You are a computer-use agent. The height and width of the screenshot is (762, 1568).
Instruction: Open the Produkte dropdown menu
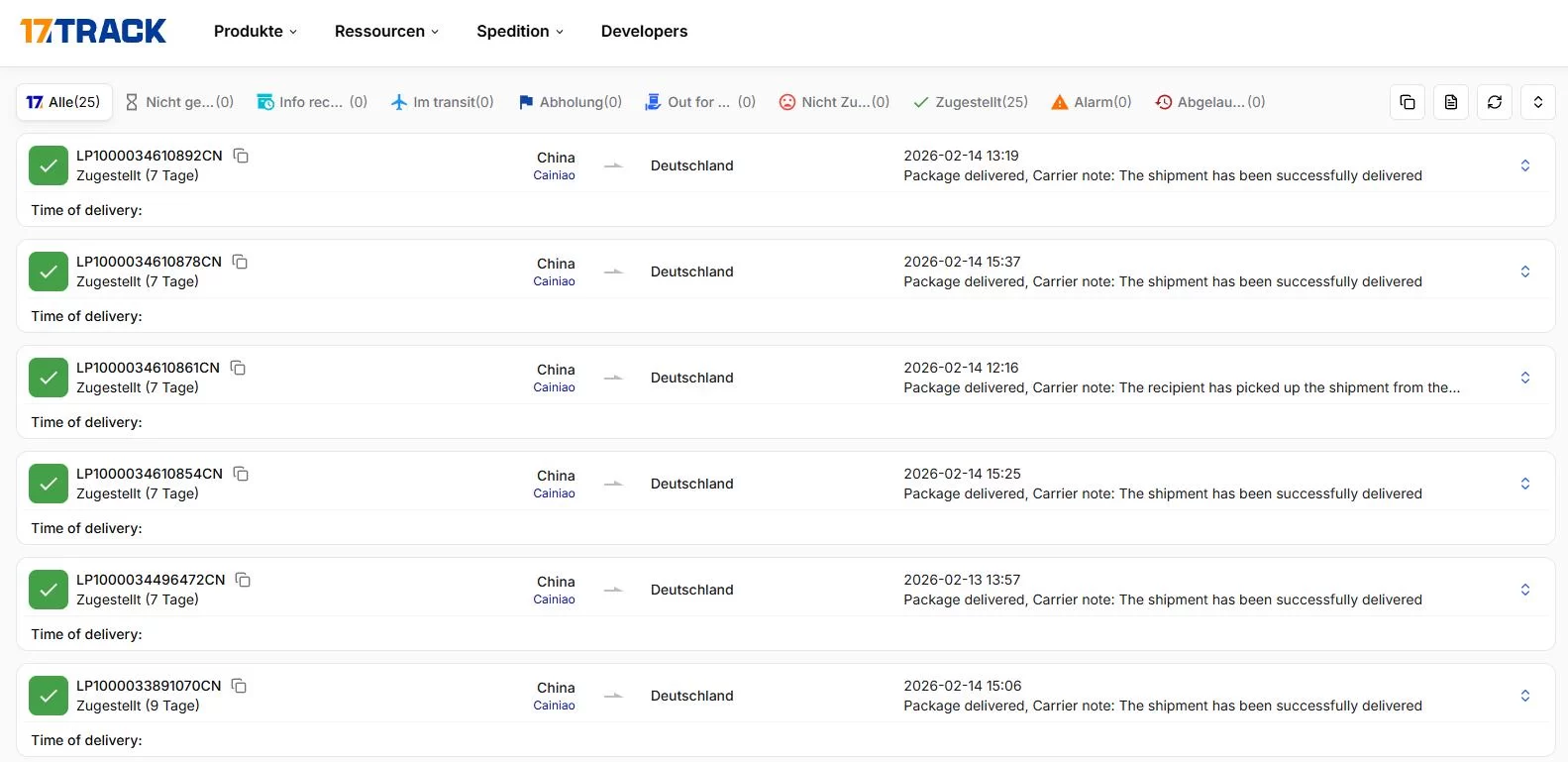[x=255, y=32]
